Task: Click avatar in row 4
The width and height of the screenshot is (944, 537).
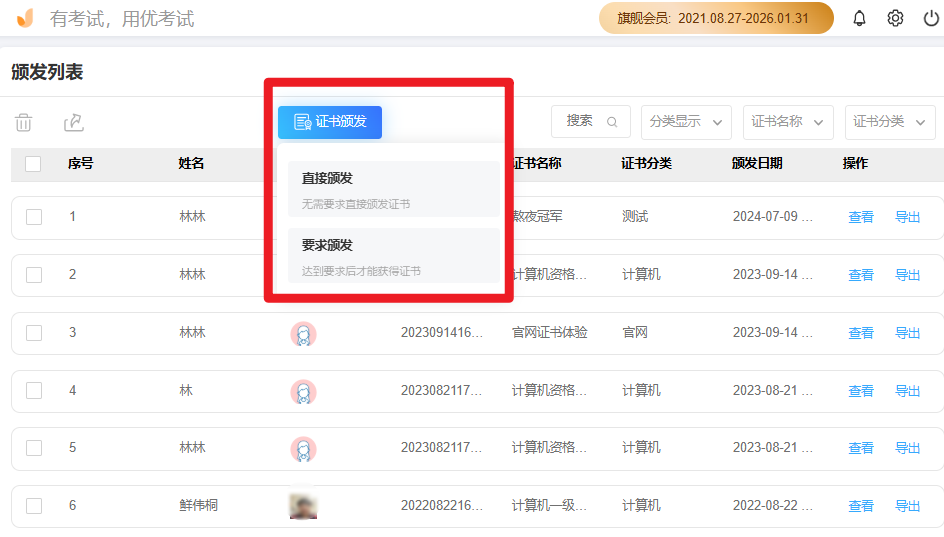Action: point(303,392)
